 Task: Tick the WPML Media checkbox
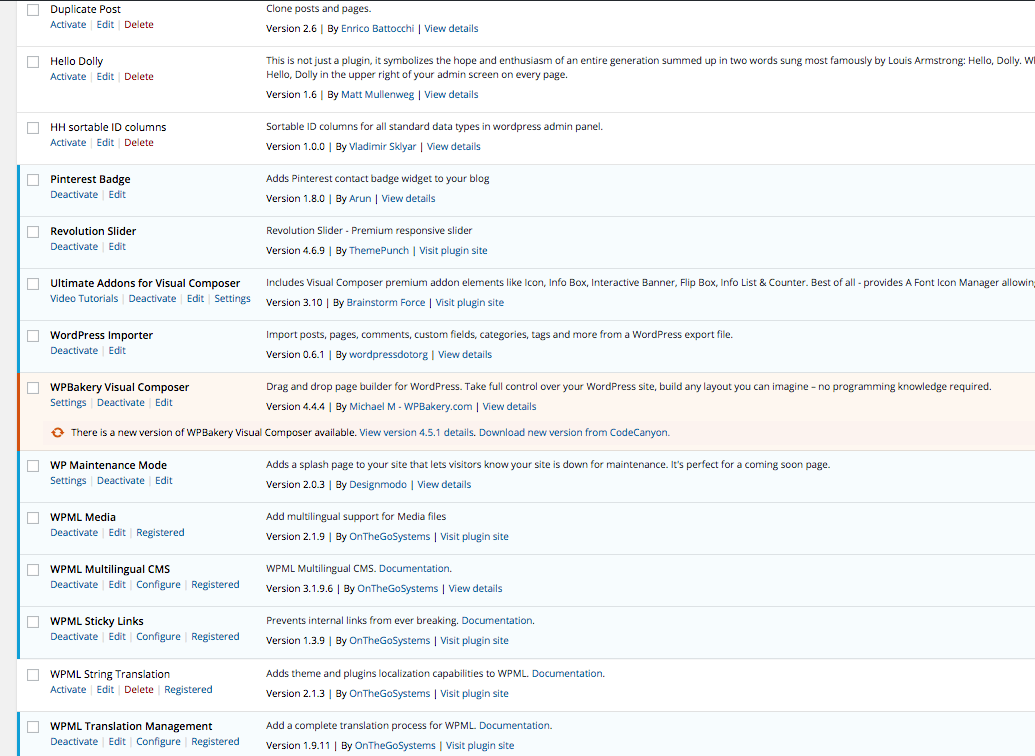pos(33,518)
